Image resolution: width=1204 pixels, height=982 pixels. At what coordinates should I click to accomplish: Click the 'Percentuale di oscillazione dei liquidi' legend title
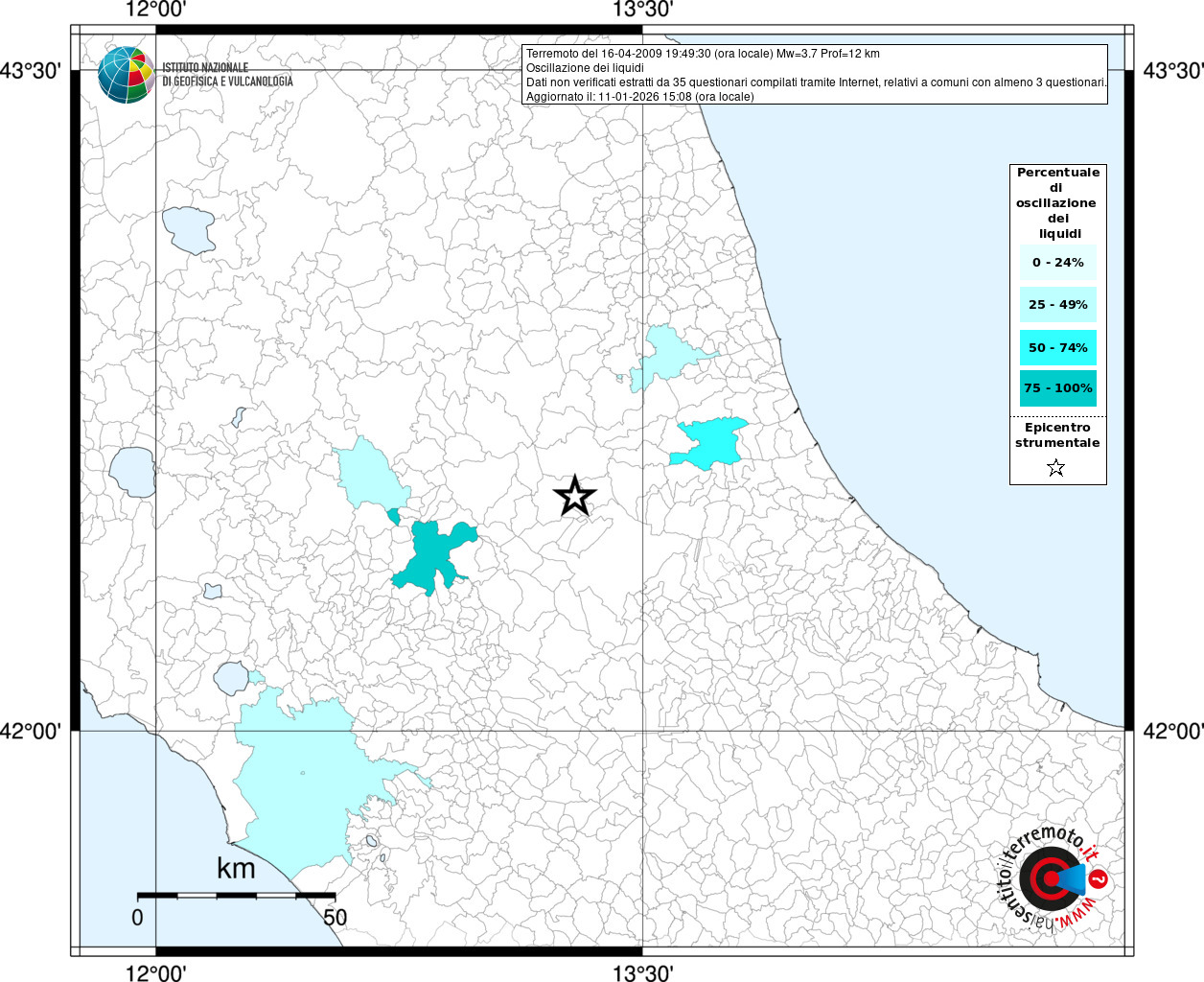(x=1057, y=202)
